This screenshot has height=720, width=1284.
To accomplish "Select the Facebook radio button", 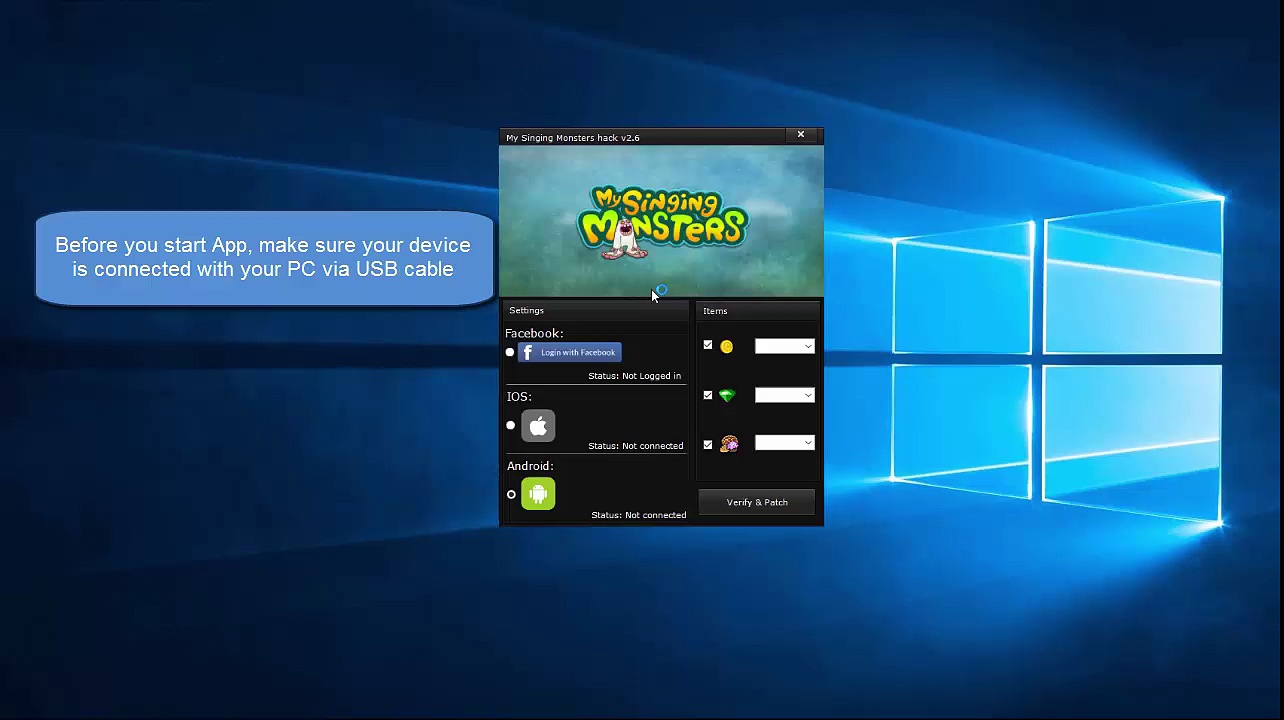I will (510, 352).
